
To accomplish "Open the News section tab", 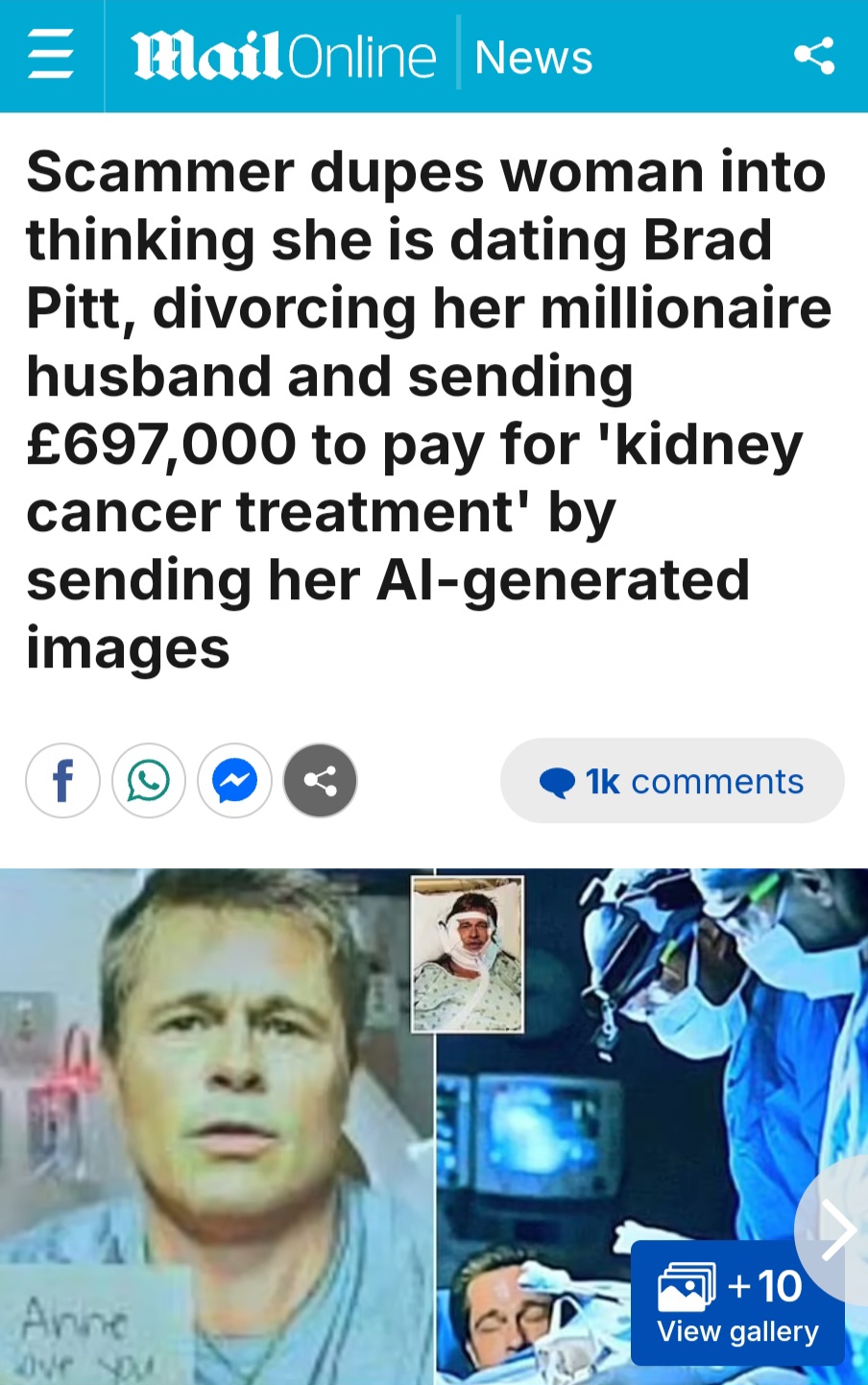I will pyautogui.click(x=534, y=57).
